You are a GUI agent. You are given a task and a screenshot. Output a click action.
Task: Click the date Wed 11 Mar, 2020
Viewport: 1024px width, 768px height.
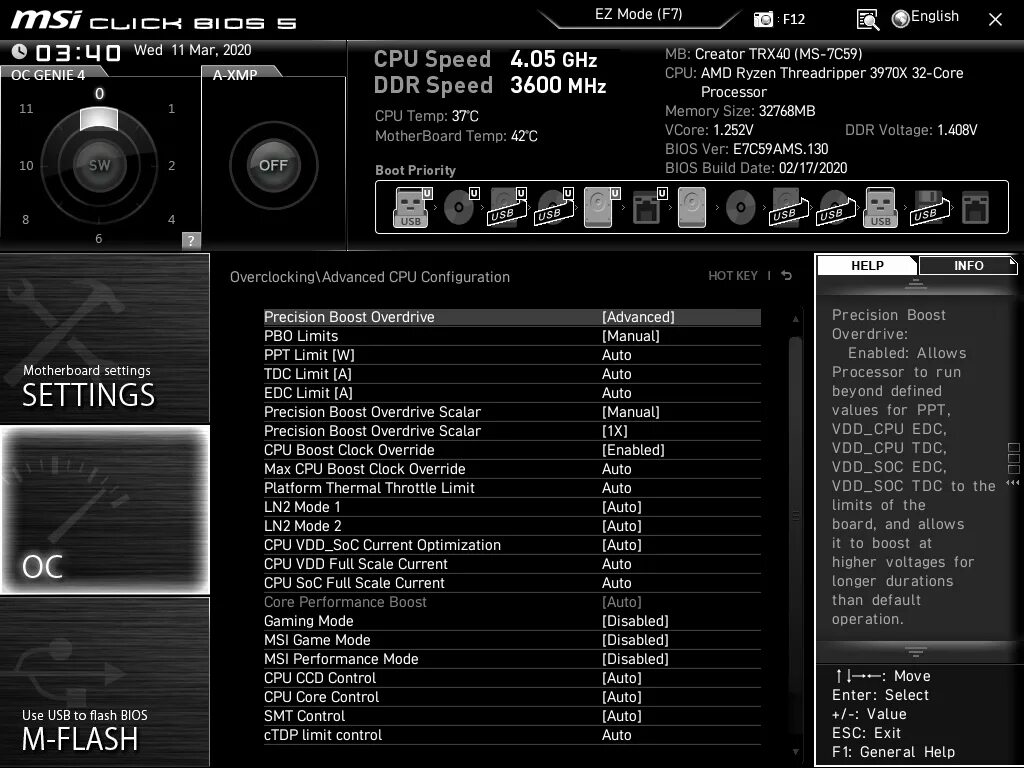pos(193,50)
